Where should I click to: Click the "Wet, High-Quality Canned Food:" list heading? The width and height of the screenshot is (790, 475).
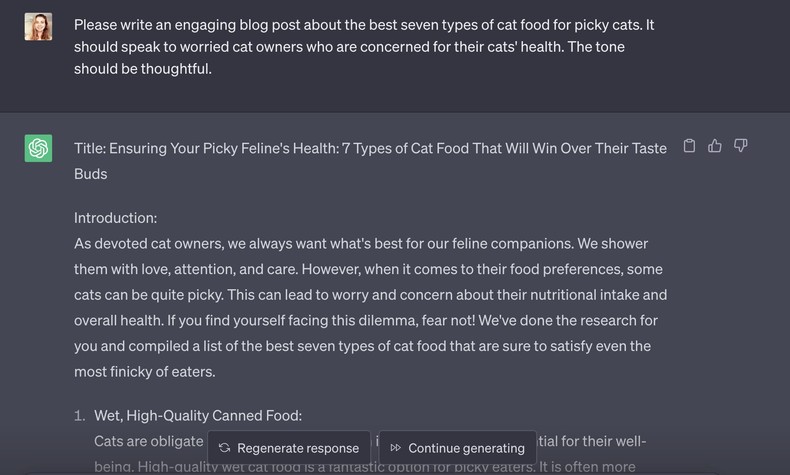click(x=198, y=416)
